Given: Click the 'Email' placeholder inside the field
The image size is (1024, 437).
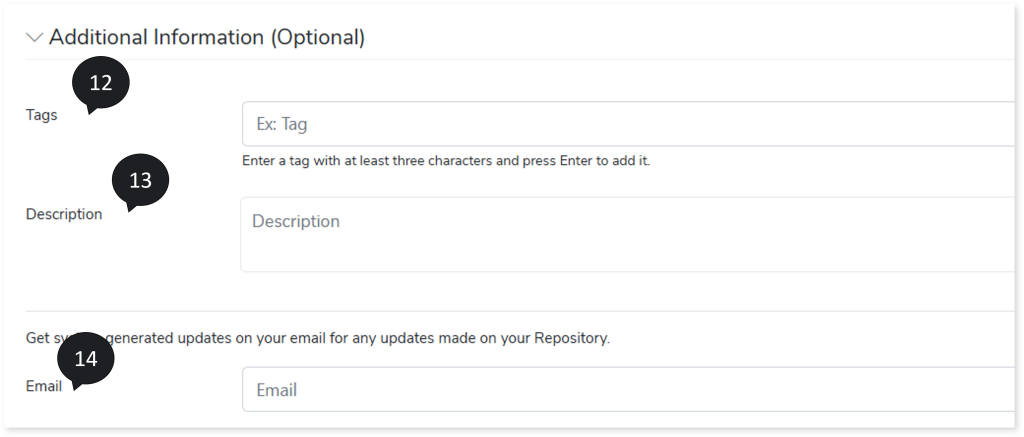Looking at the screenshot, I should pyautogui.click(x=277, y=390).
